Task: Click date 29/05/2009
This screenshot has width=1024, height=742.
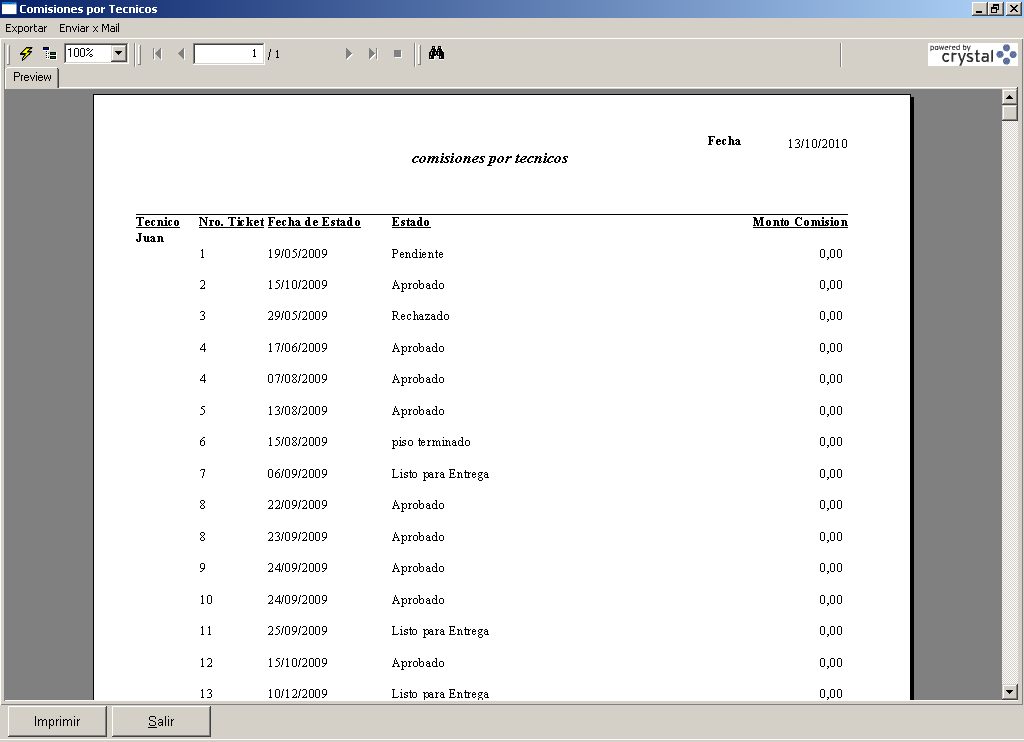Action: pyautogui.click(x=297, y=316)
